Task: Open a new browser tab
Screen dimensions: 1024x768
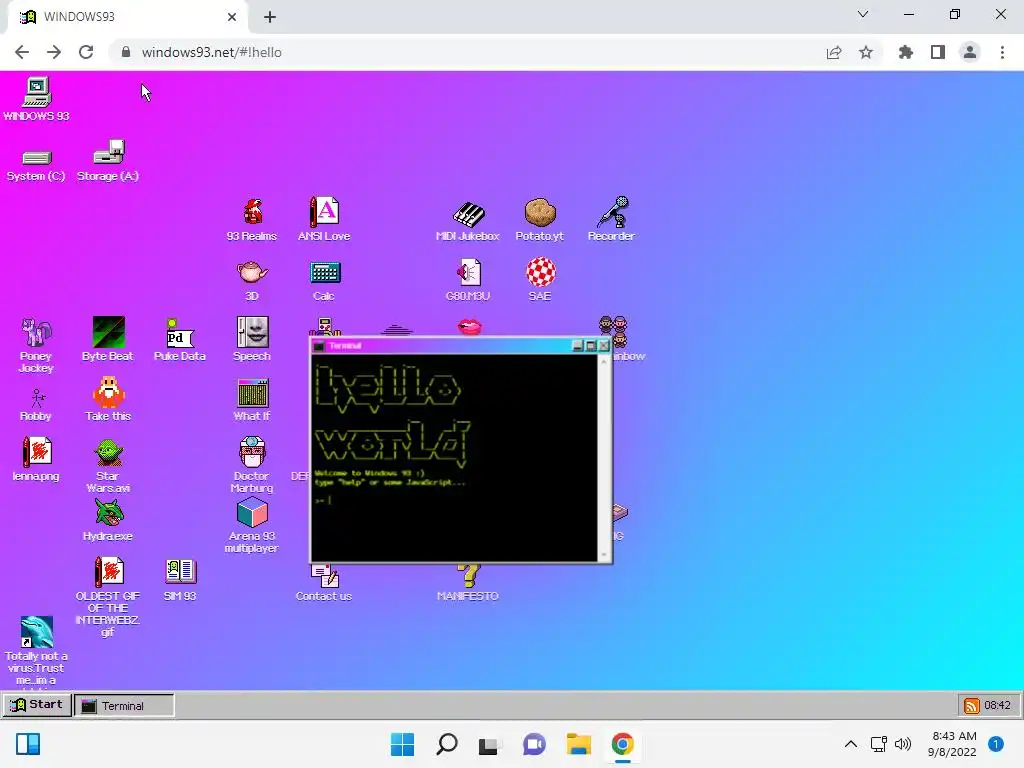Action: pos(270,17)
